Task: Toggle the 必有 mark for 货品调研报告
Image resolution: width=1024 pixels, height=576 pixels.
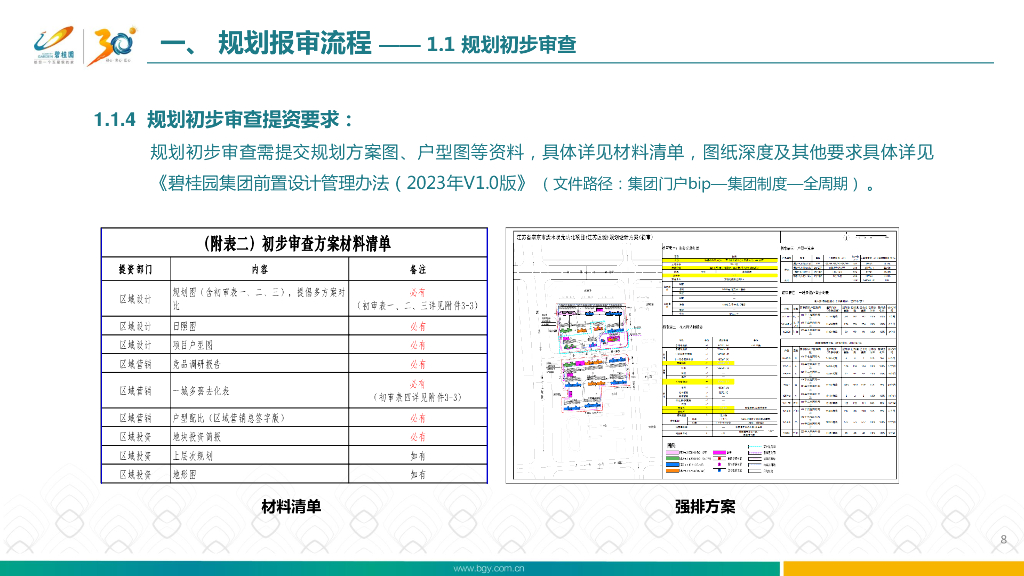Action: pos(418,363)
